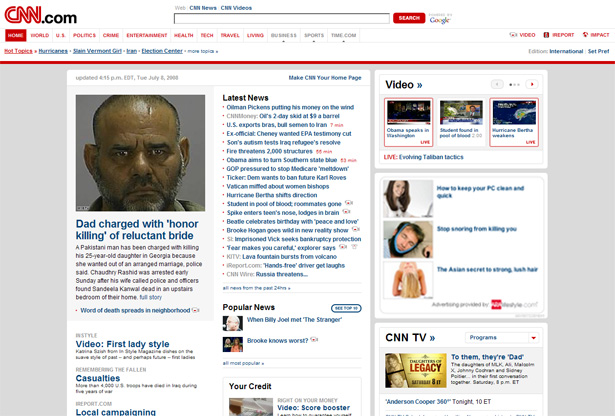
Task: Open the Programs dropdown in CNN TV
Action: point(502,338)
